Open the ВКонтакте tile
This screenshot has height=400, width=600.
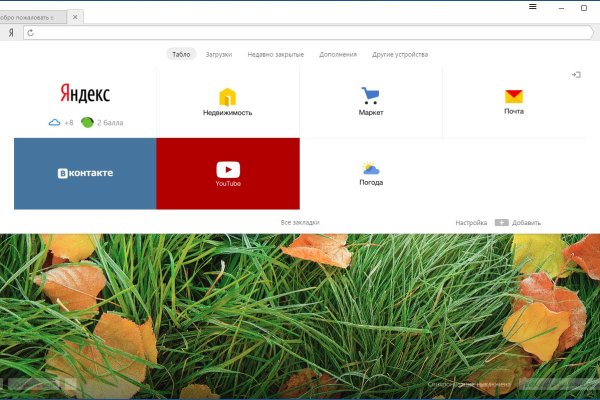pos(85,173)
